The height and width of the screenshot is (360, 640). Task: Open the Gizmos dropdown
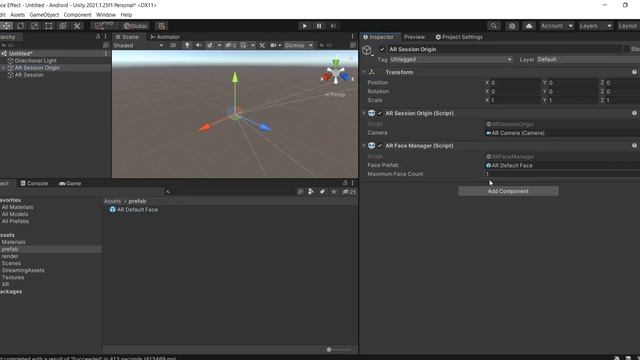[298, 45]
